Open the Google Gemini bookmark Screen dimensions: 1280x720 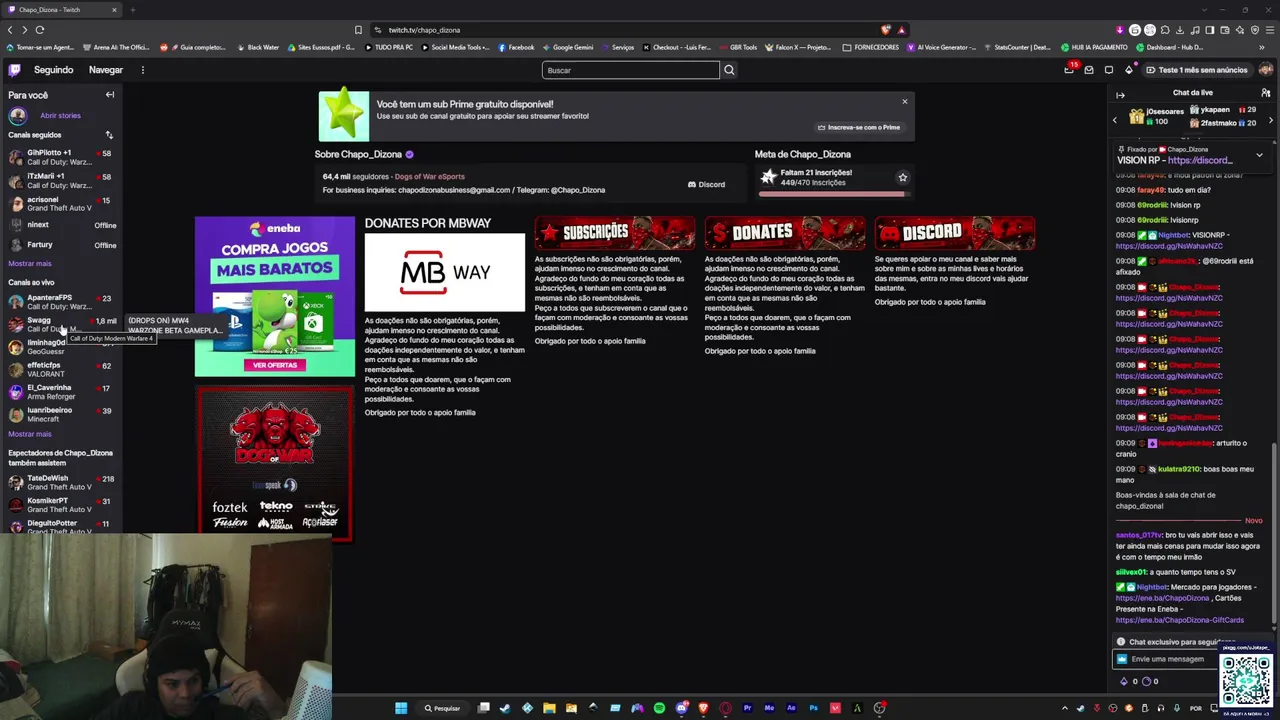pos(568,47)
